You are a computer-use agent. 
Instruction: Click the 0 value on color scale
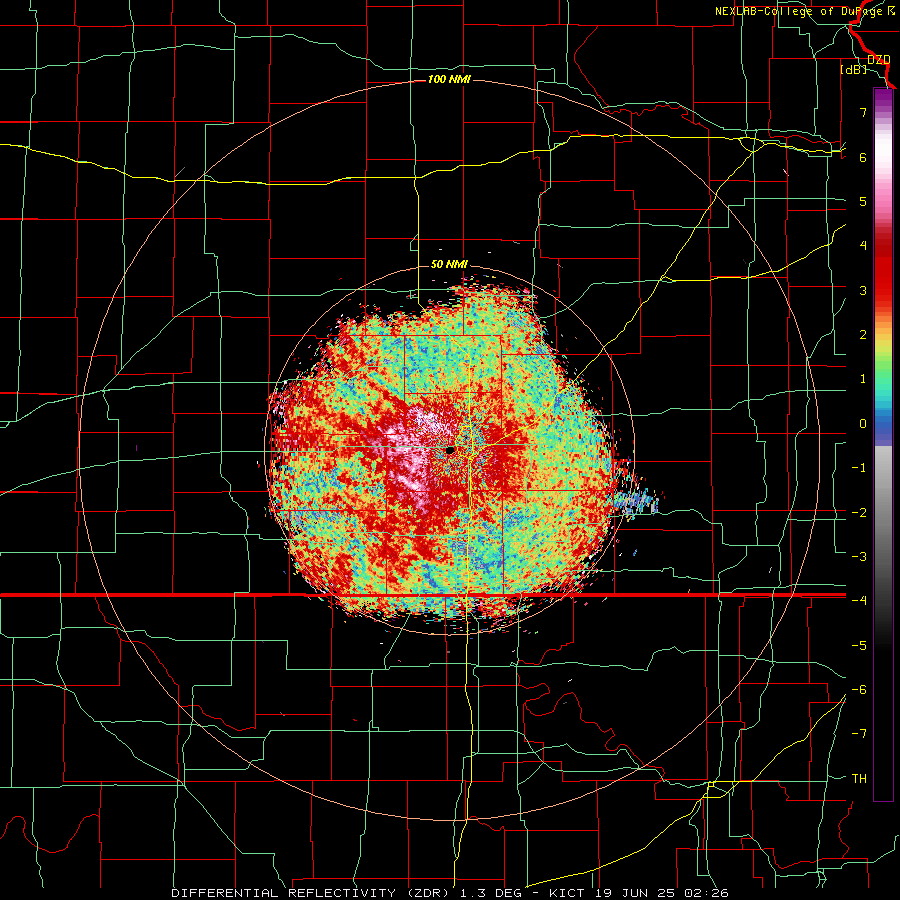863,424
